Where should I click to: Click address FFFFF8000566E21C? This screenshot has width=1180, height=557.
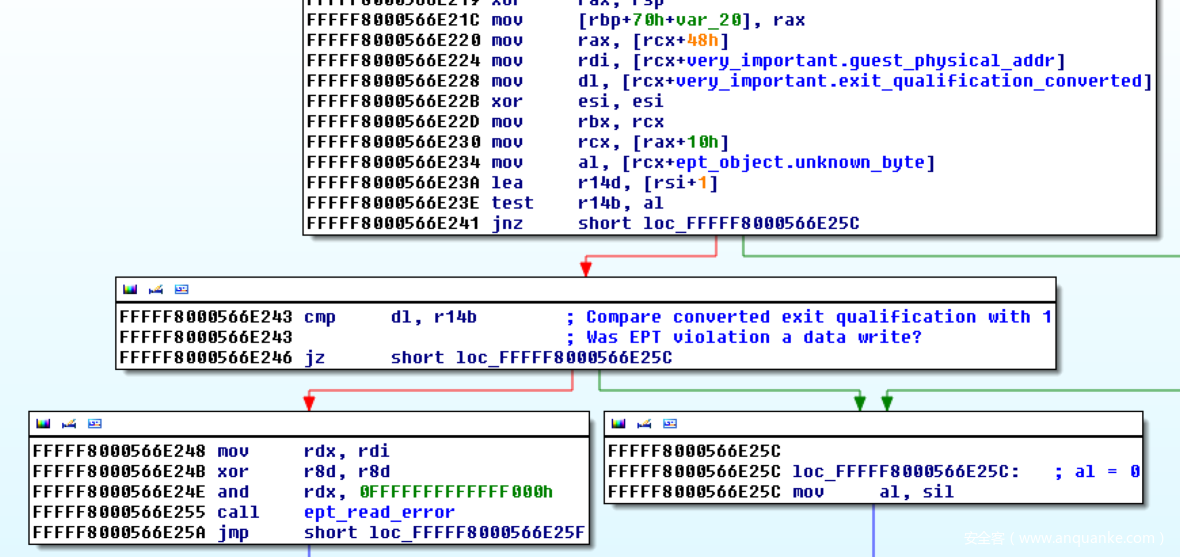coord(393,20)
